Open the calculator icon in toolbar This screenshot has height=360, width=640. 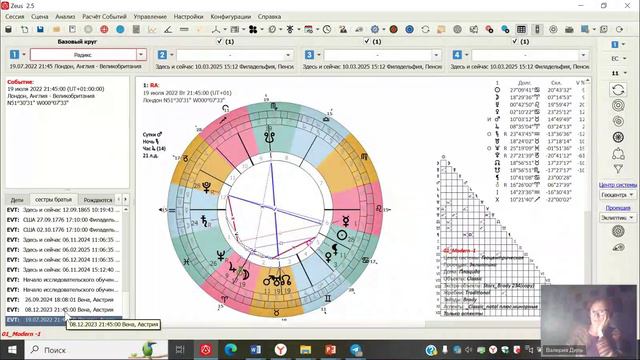[x=136, y=29]
